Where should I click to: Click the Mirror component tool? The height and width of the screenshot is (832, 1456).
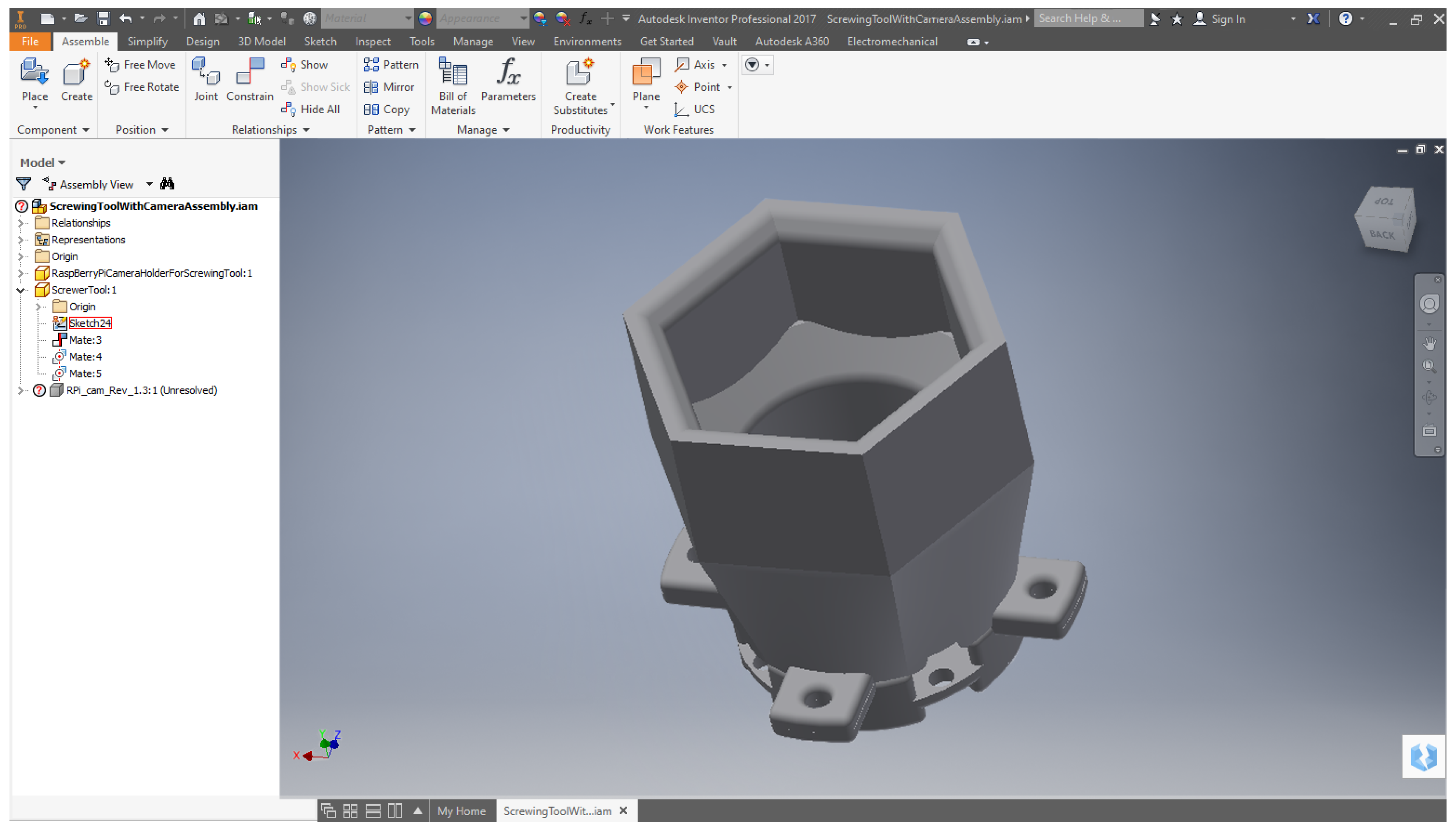390,87
